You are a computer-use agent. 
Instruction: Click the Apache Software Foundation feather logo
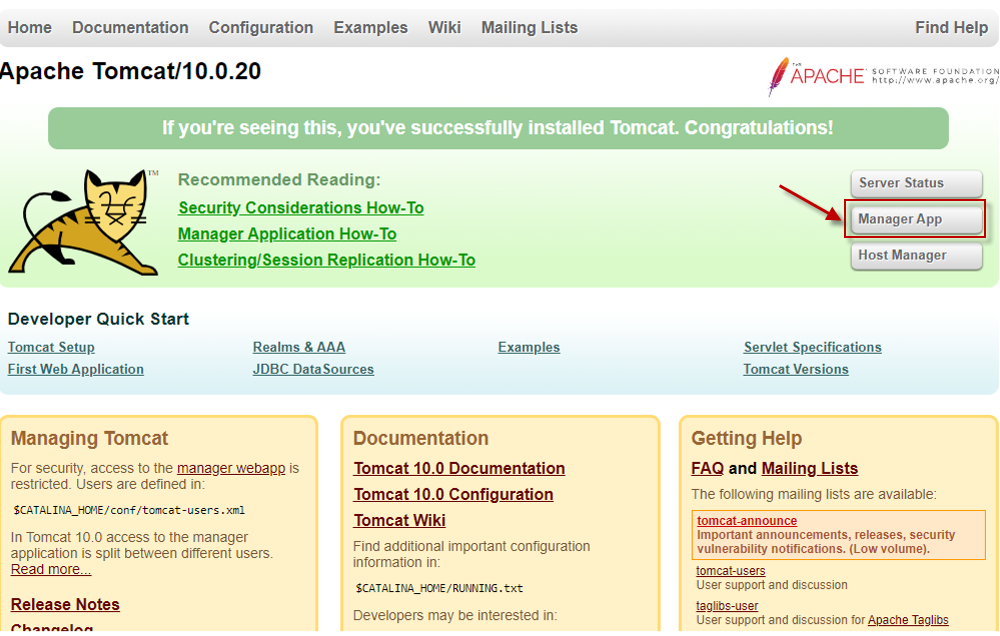click(883, 77)
